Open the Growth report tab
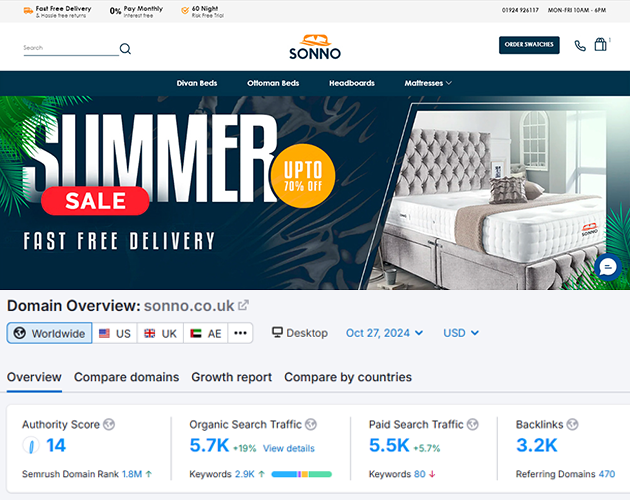 231,377
